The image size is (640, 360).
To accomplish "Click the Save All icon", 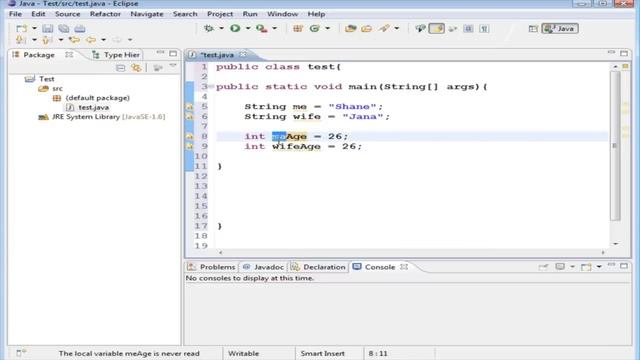I will [x=64, y=29].
